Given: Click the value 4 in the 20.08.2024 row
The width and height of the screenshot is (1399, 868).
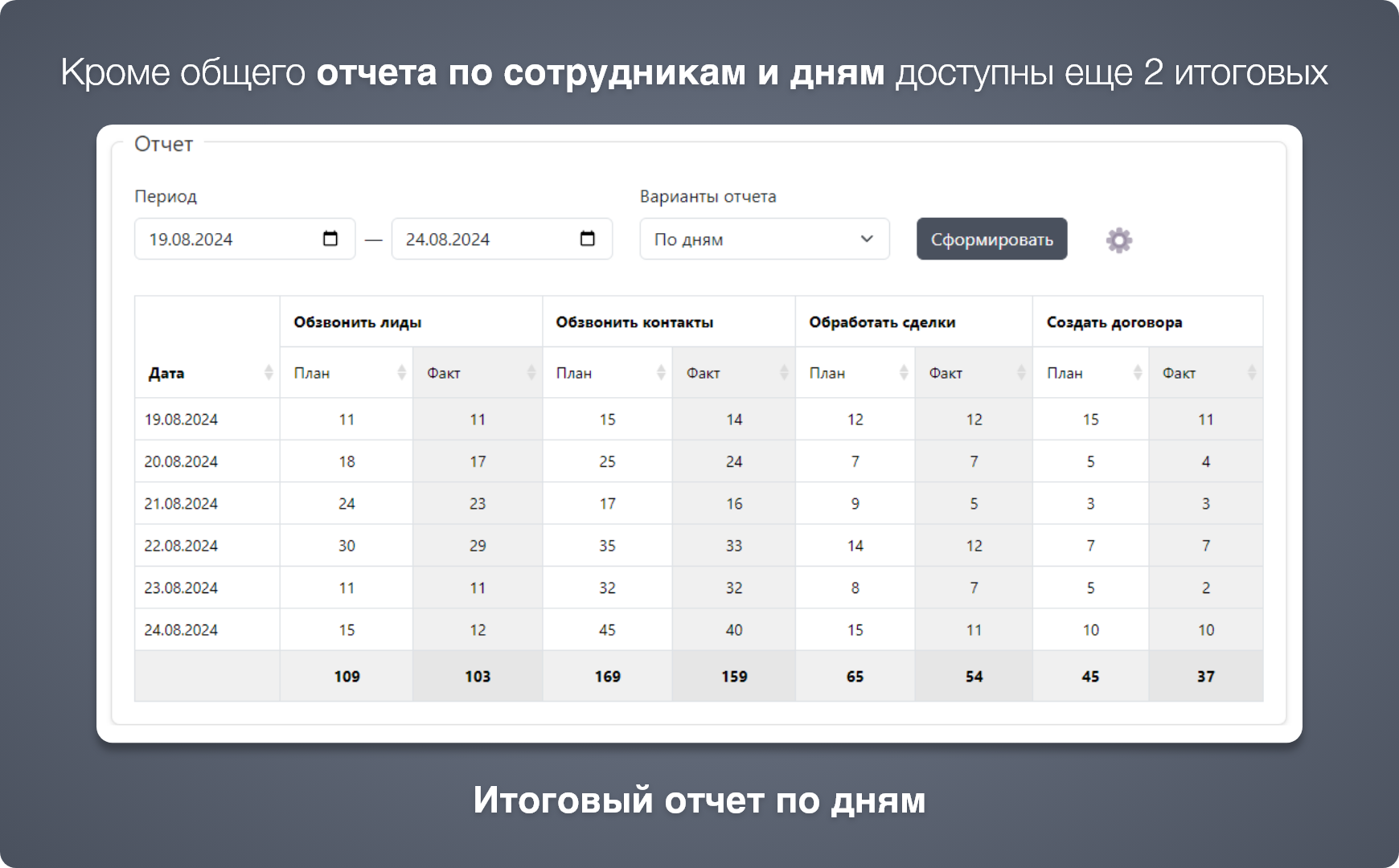Looking at the screenshot, I should [1206, 461].
